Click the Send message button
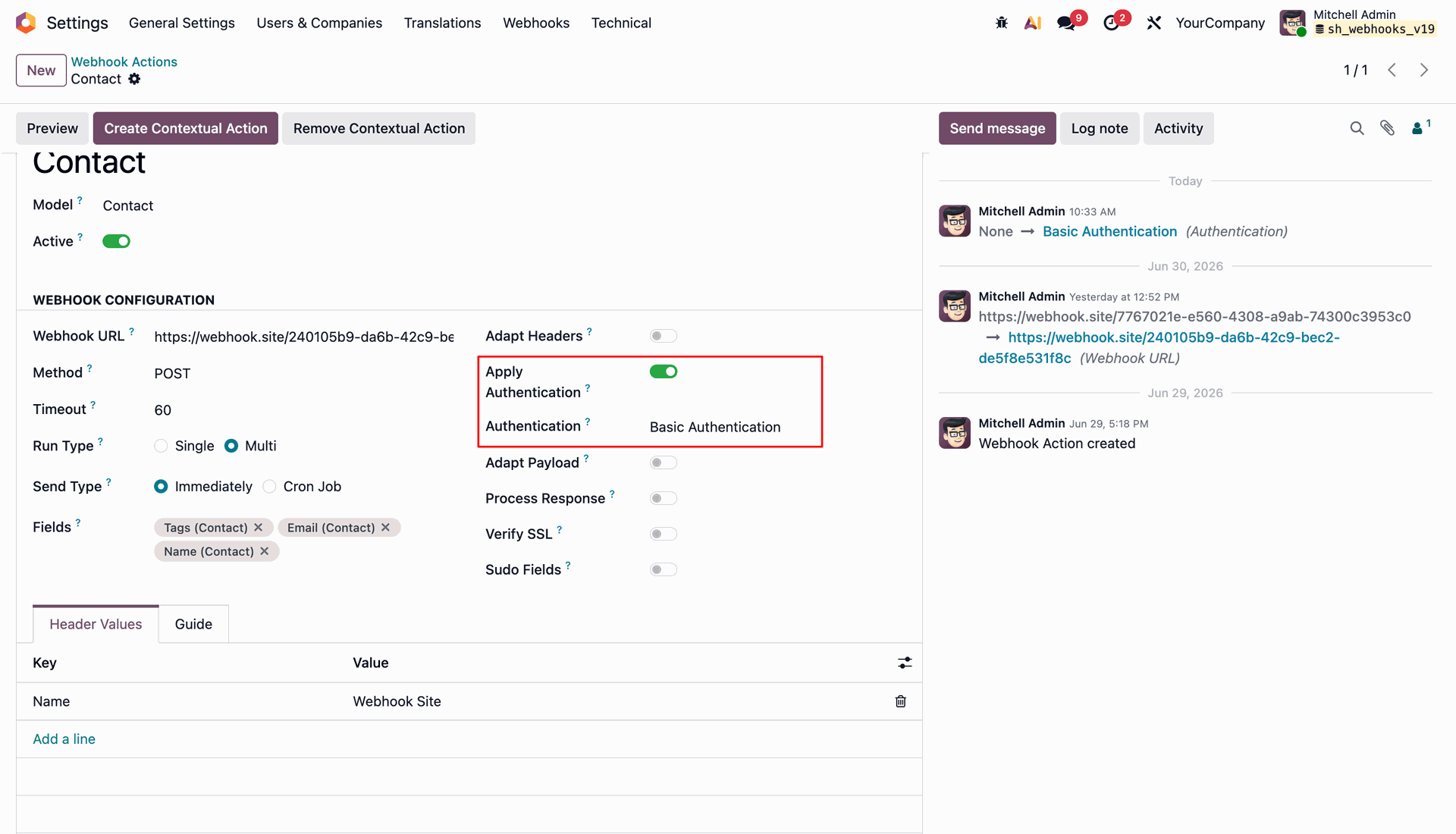This screenshot has width=1456, height=834. click(997, 128)
